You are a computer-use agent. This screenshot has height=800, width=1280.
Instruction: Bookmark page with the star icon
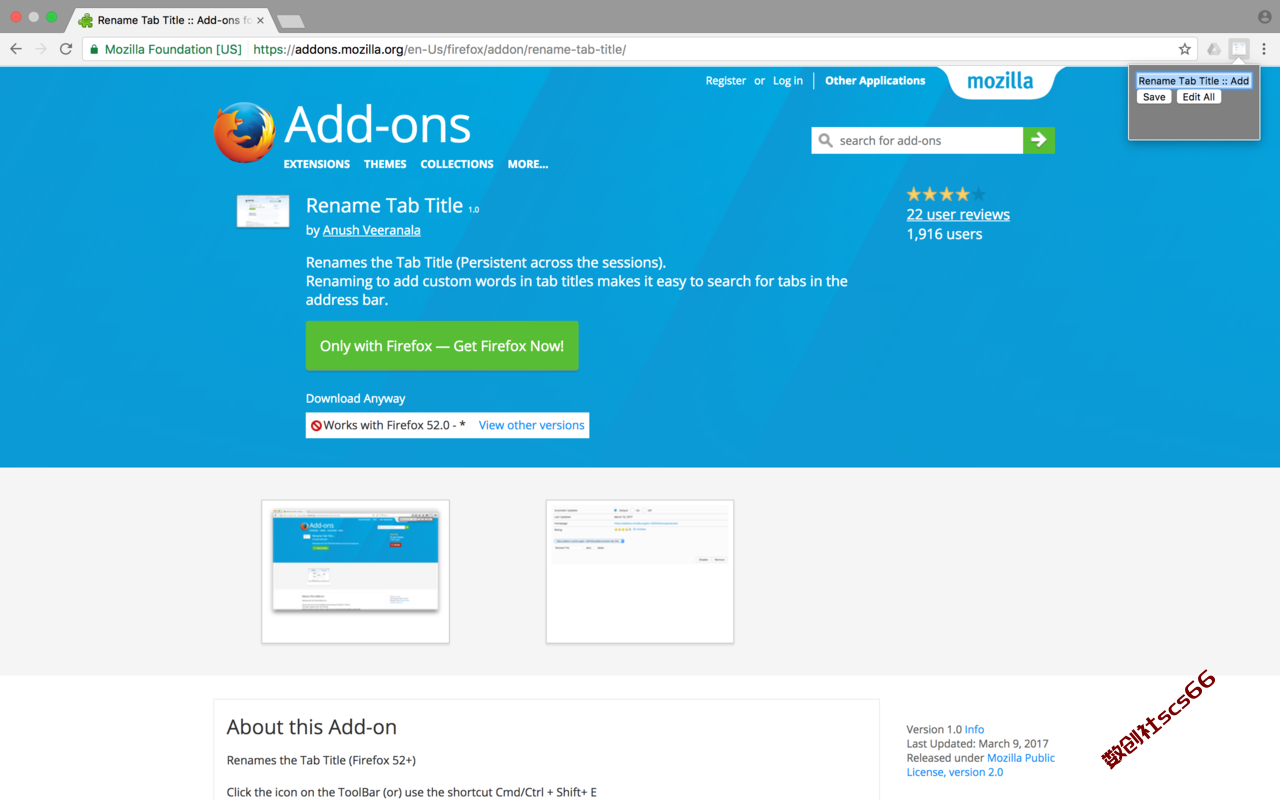click(1185, 49)
